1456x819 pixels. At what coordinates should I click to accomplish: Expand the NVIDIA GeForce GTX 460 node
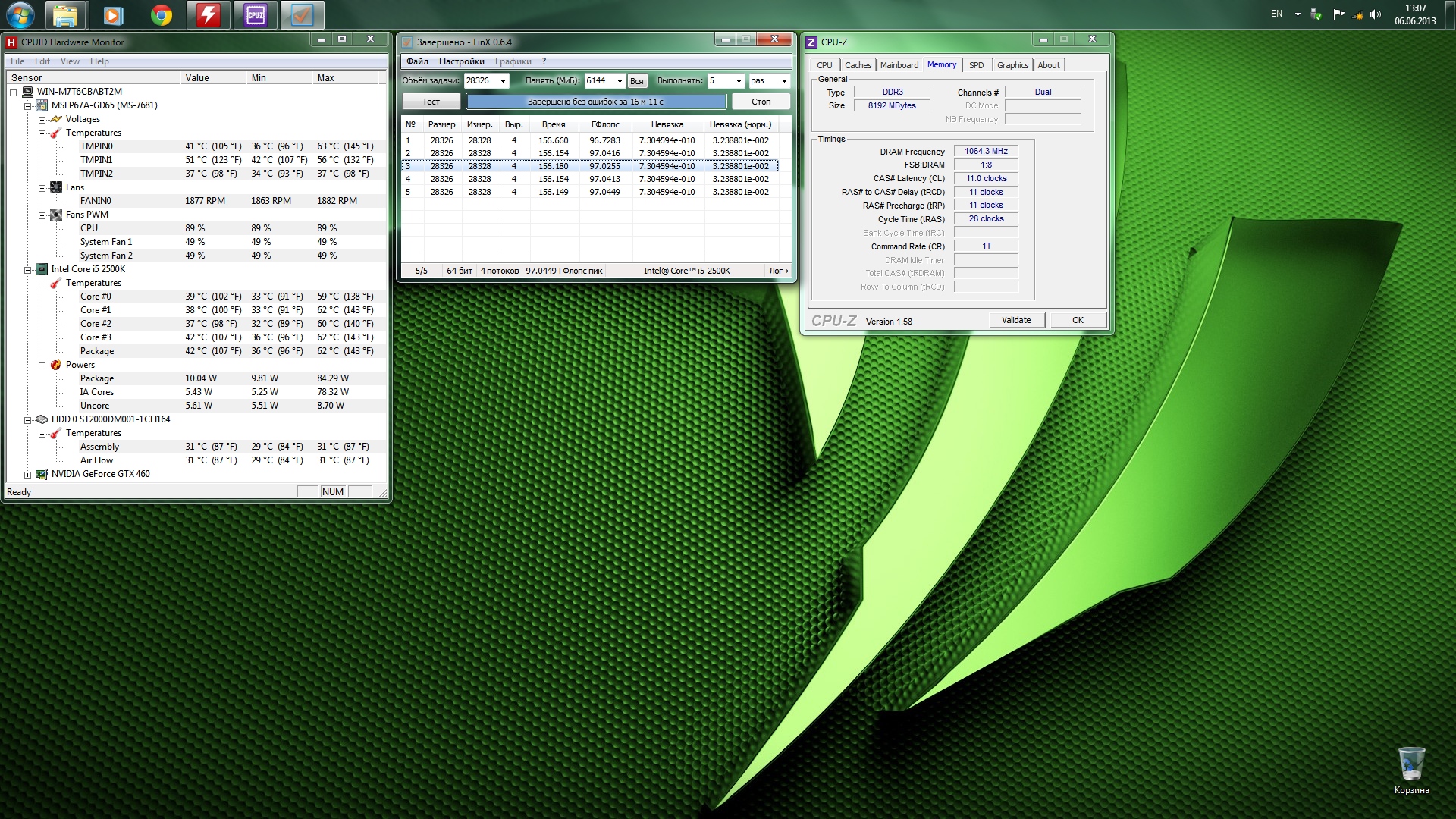coord(28,475)
